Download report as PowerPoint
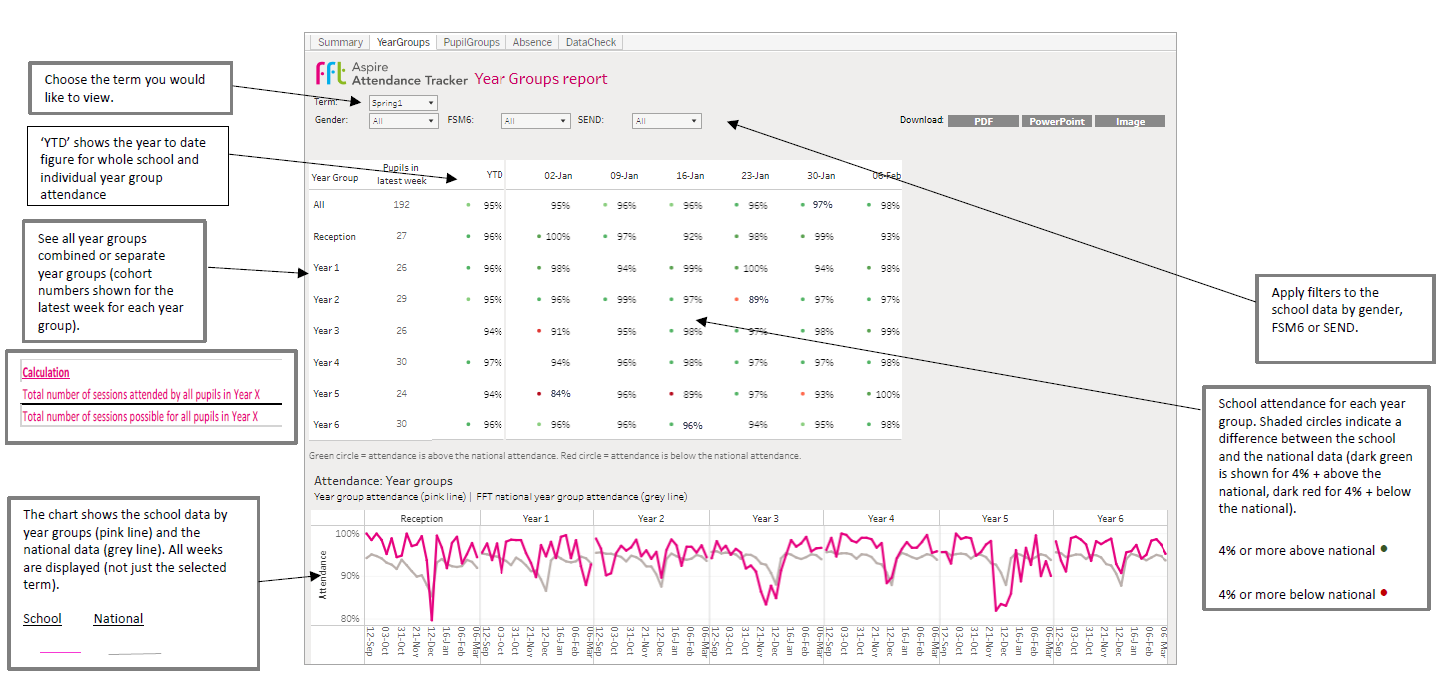The height and width of the screenshot is (693, 1446). click(1057, 121)
